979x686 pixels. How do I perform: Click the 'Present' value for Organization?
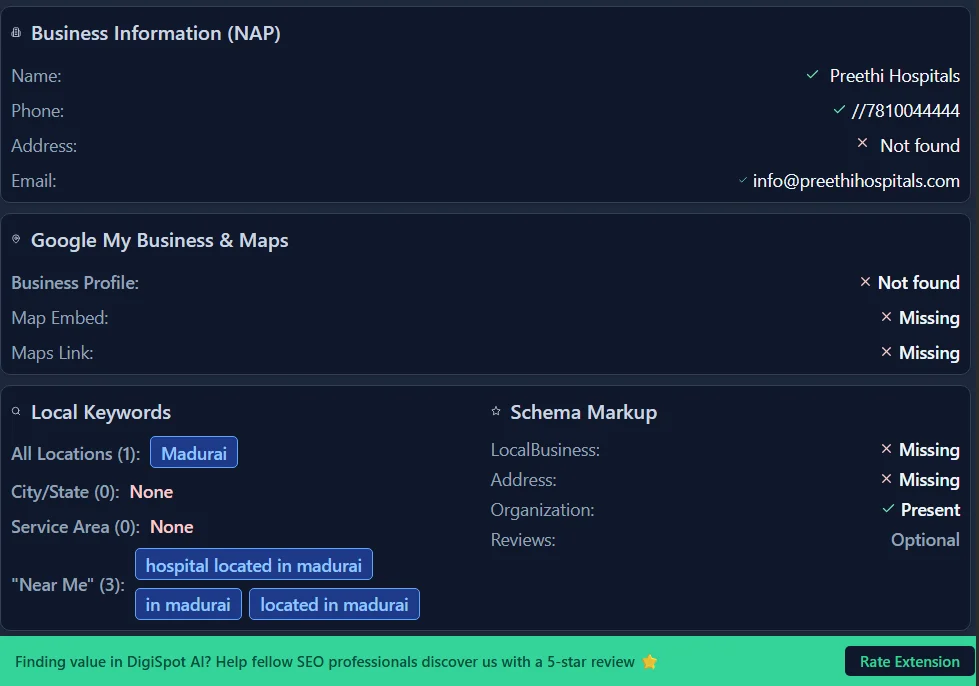click(x=930, y=510)
